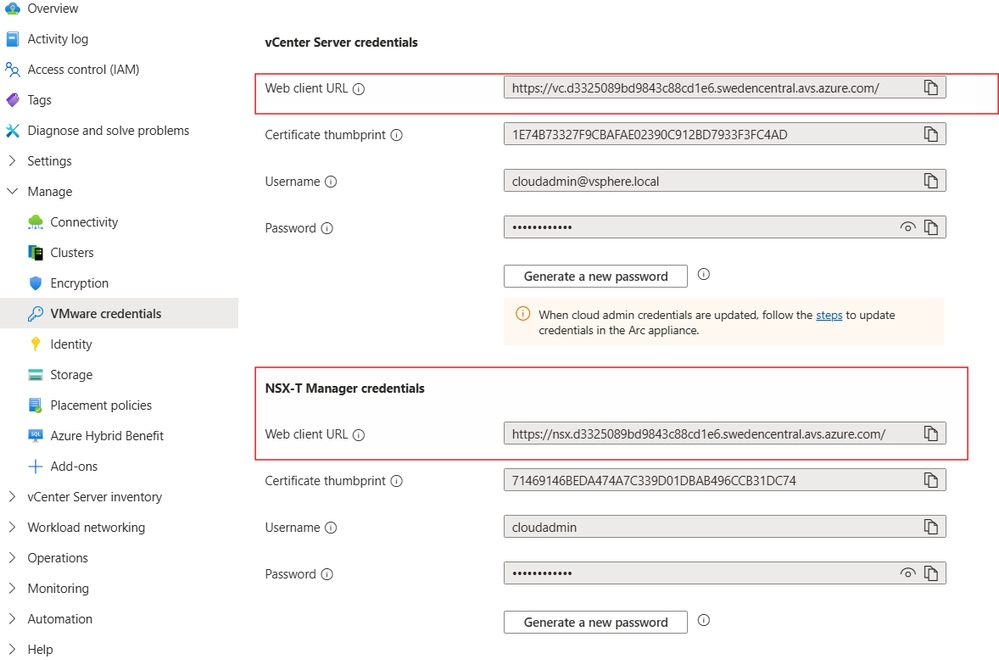Open the Encryption menu item
999x660 pixels.
tap(79, 283)
